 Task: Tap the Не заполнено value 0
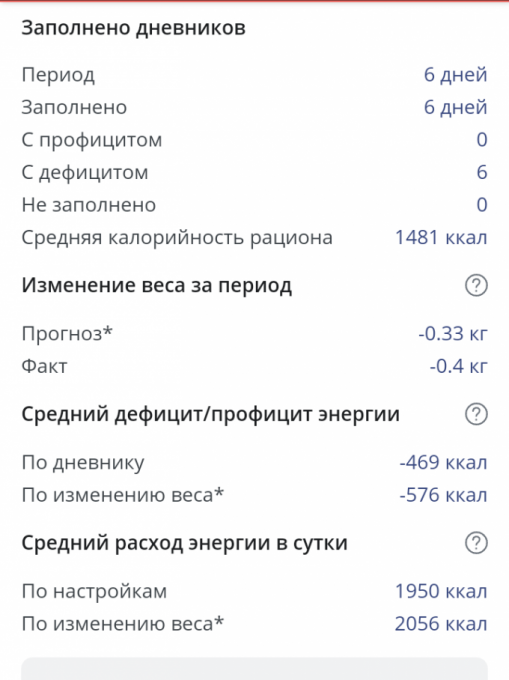[482, 205]
